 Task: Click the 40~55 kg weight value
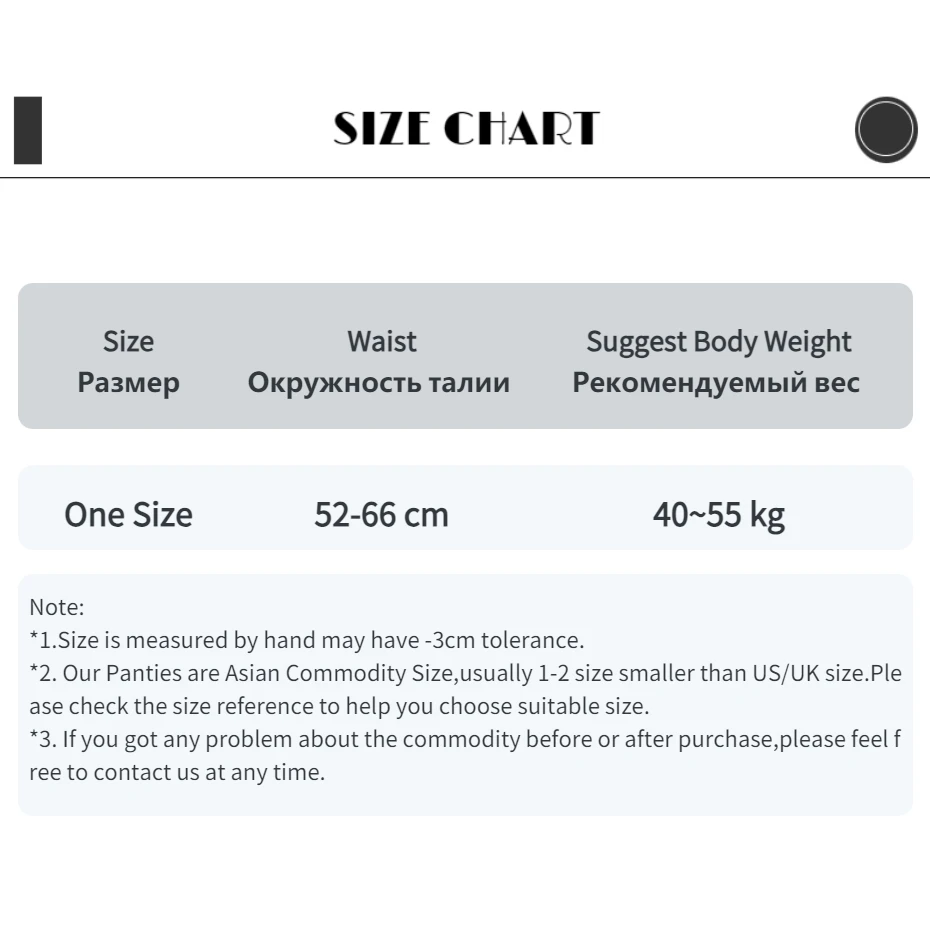[718, 514]
